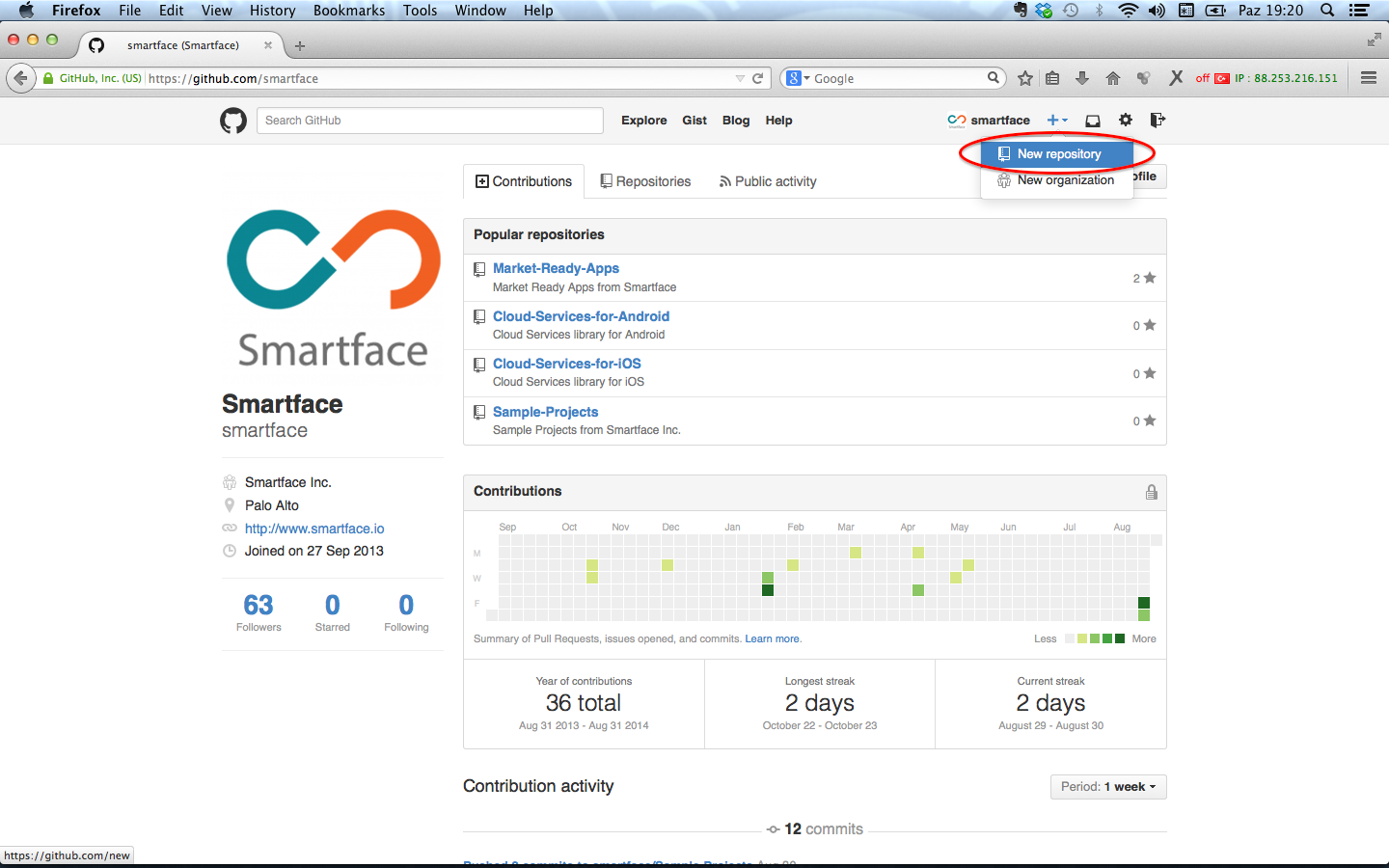Image resolution: width=1389 pixels, height=868 pixels.
Task: Click darkest green contribution square in August
Action: click(x=1144, y=603)
